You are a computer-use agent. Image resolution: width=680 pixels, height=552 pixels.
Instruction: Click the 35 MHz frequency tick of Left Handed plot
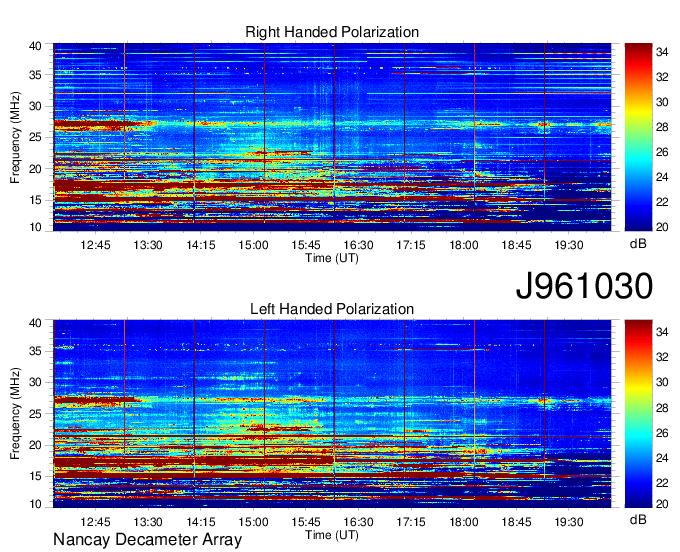tap(35, 351)
